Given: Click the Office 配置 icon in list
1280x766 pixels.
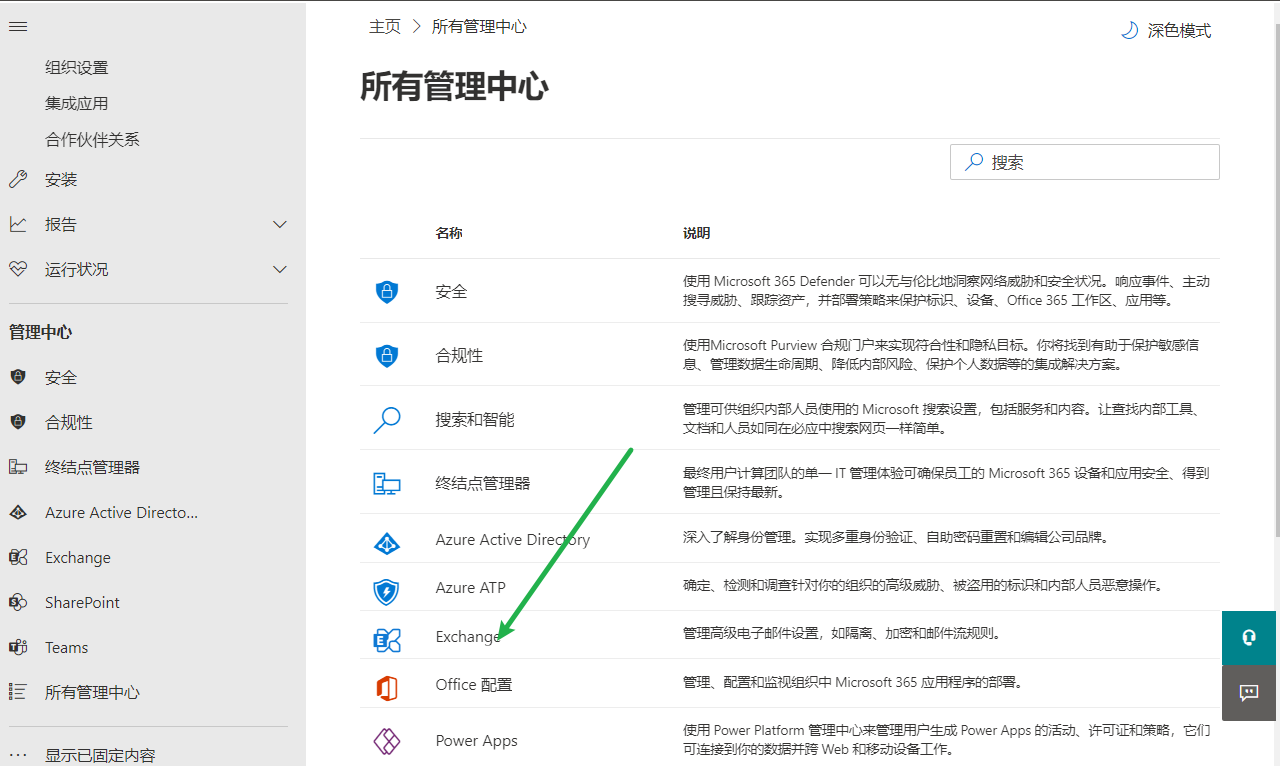Looking at the screenshot, I should (387, 687).
